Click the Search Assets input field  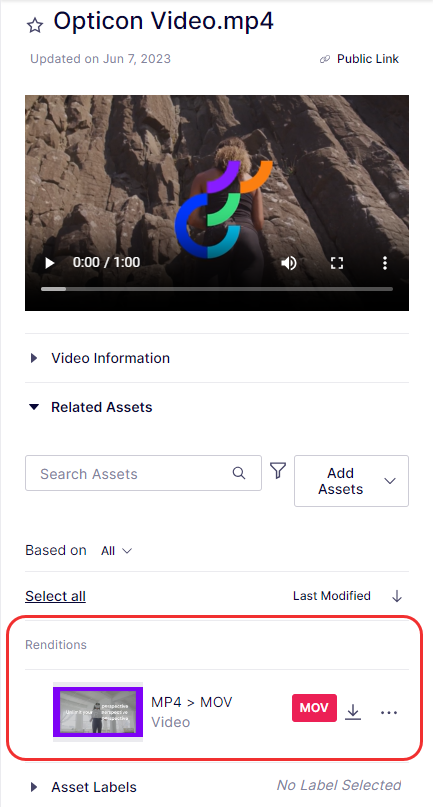click(143, 473)
